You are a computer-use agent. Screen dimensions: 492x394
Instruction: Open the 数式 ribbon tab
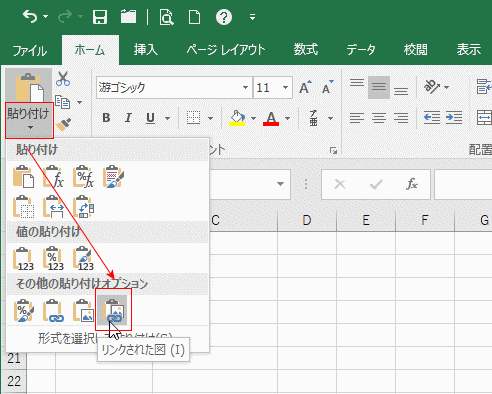point(306,50)
